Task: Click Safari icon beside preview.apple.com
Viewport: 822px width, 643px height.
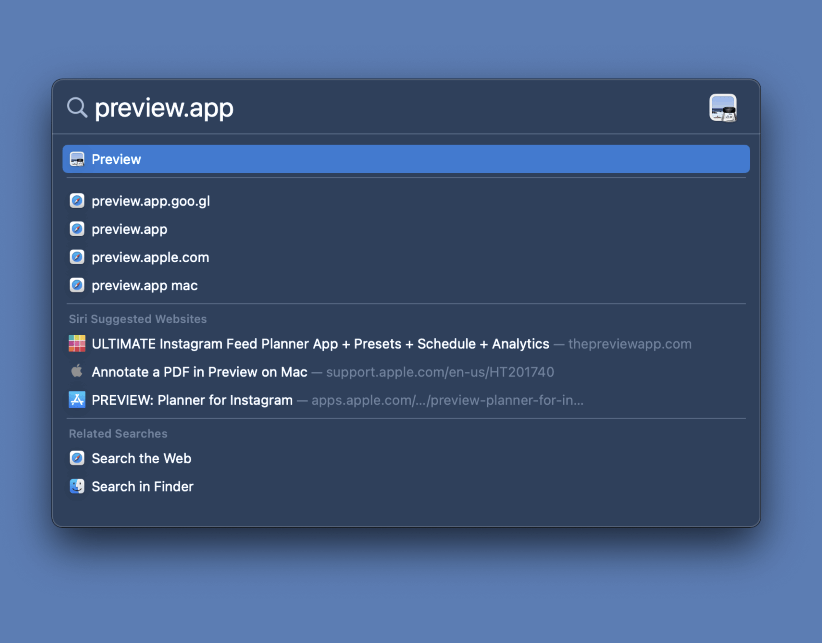Action: [x=77, y=257]
